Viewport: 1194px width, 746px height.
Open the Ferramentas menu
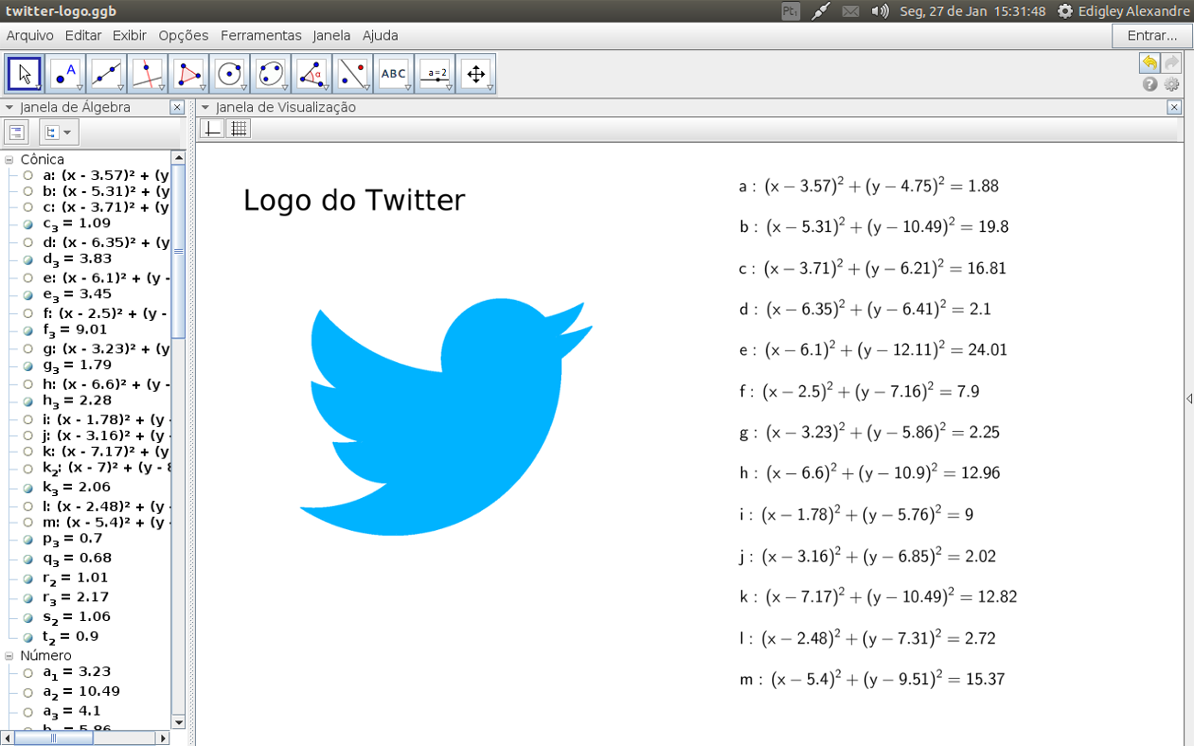[260, 36]
